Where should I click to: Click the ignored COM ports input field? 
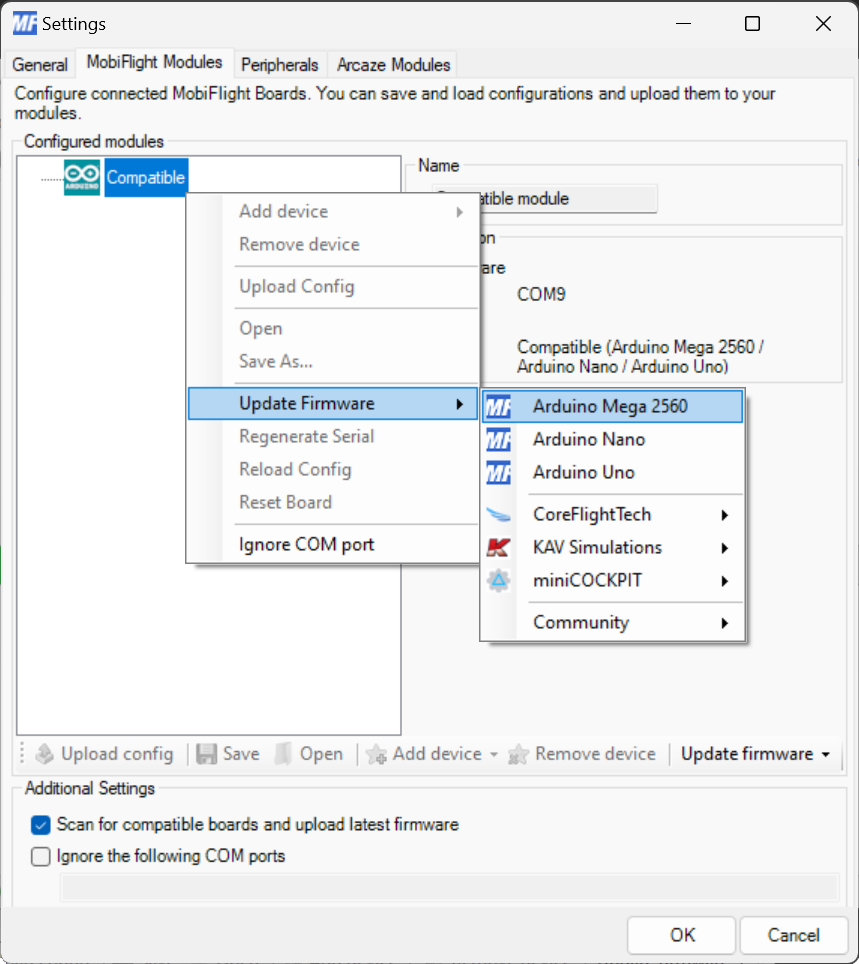[x=450, y=888]
